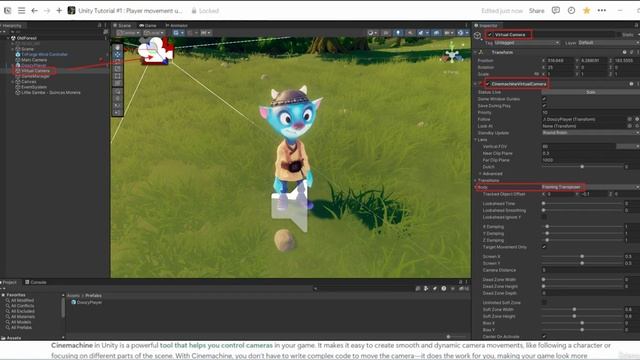
Task: Open the Body Framing Transposer dropdown
Action: coord(590,187)
